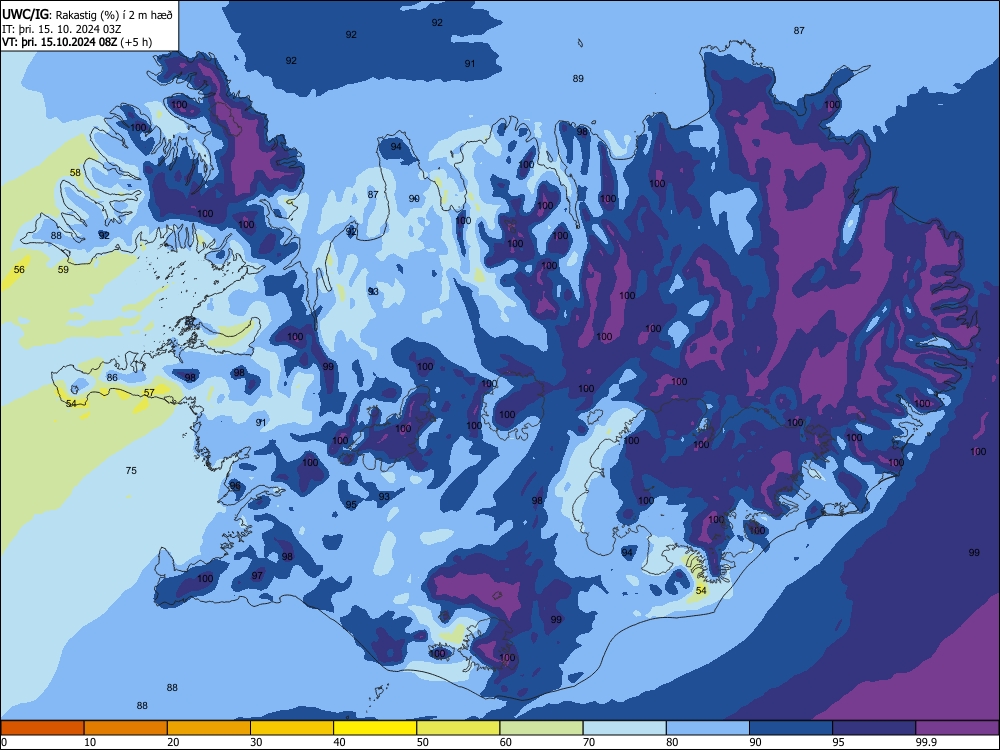Click the dark indigo 95–99.9 legend swatch

click(x=874, y=728)
